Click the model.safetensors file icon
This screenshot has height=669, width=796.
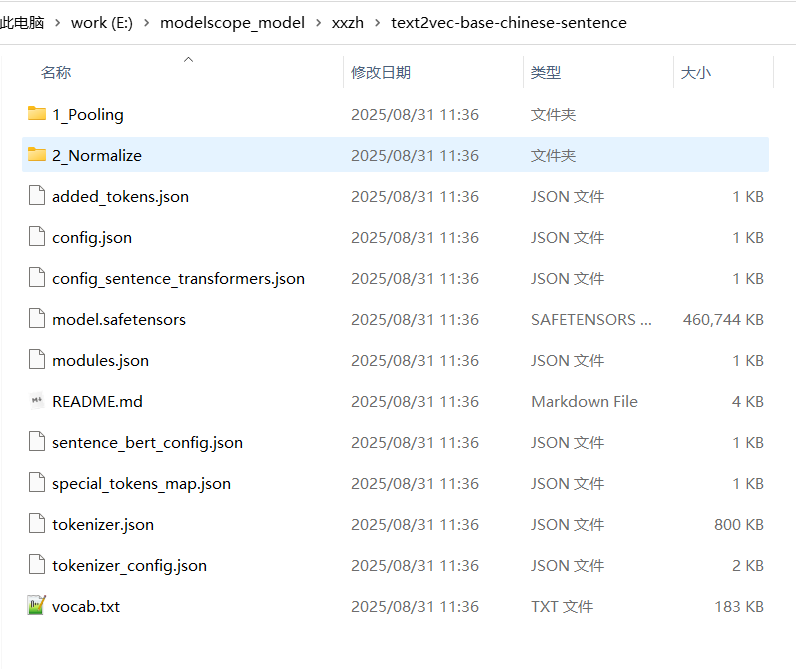point(37,319)
